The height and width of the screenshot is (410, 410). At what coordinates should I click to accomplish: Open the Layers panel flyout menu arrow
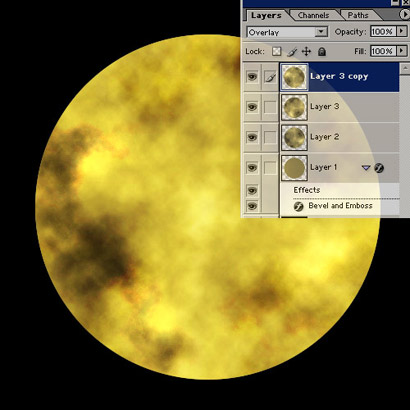click(404, 15)
